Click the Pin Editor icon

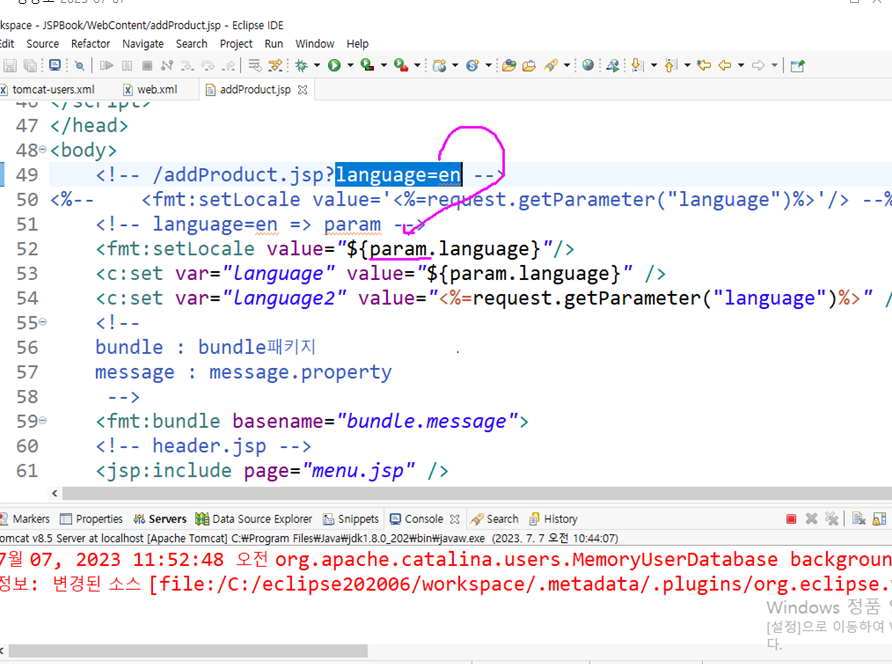[x=798, y=65]
